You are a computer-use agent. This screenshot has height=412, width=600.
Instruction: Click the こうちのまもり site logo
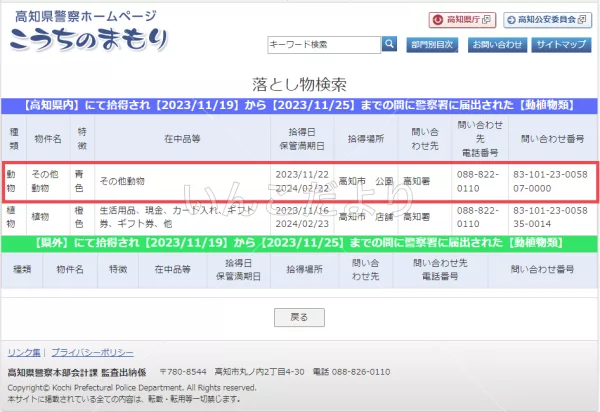[x=88, y=40]
